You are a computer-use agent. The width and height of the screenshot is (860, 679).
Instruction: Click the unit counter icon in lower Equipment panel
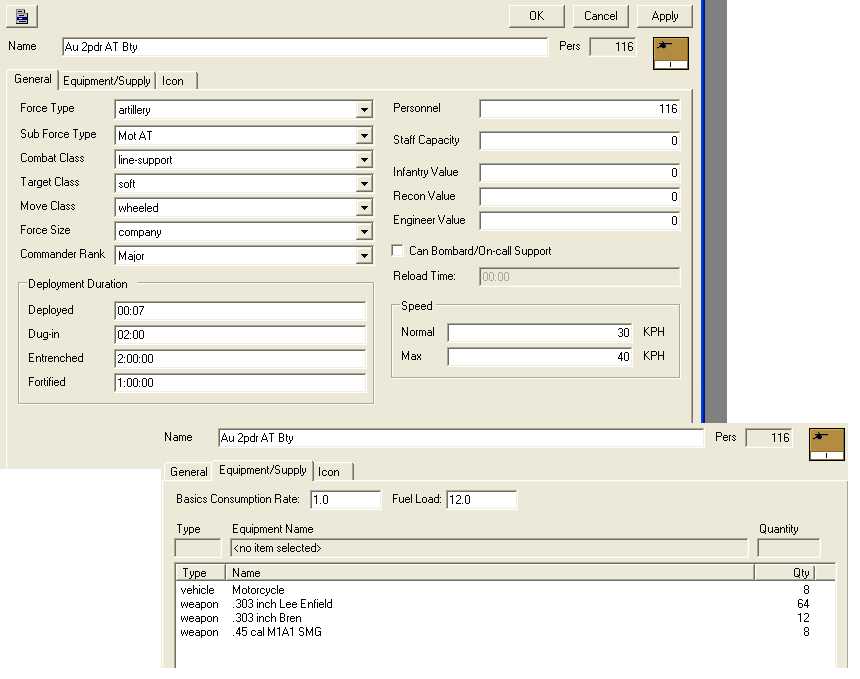[x=827, y=444]
